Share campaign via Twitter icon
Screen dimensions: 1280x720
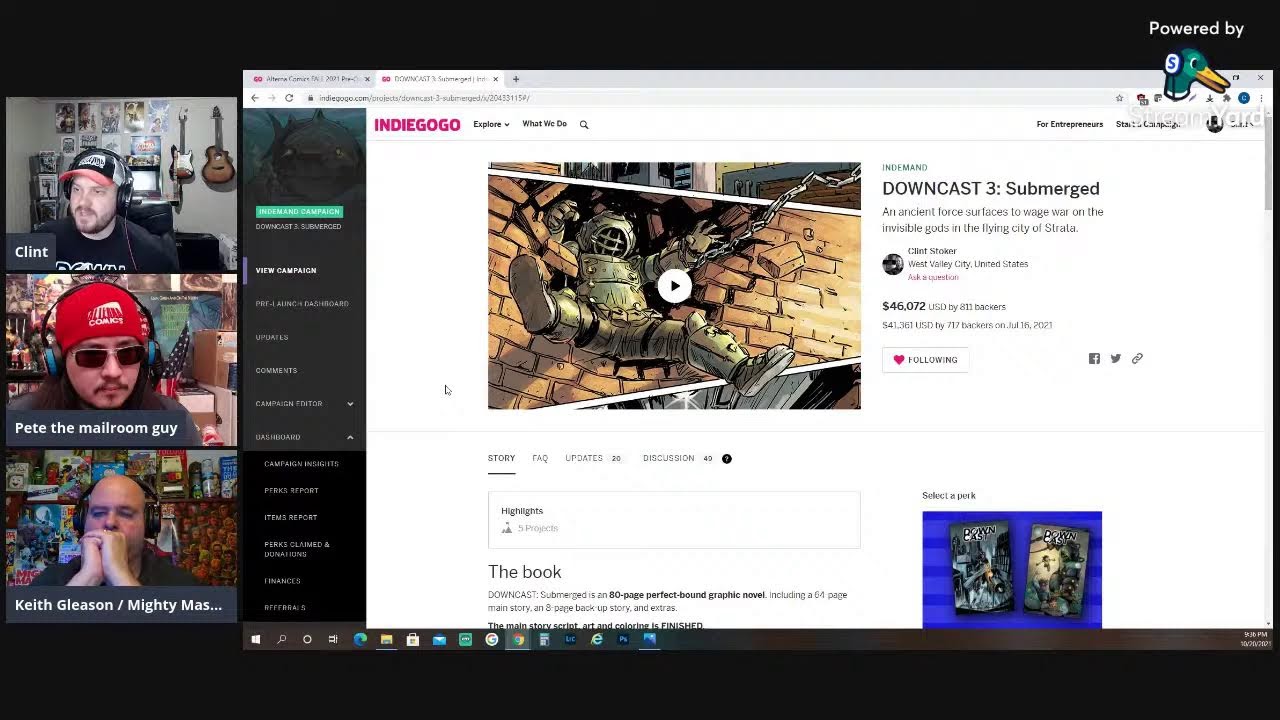coord(1115,359)
